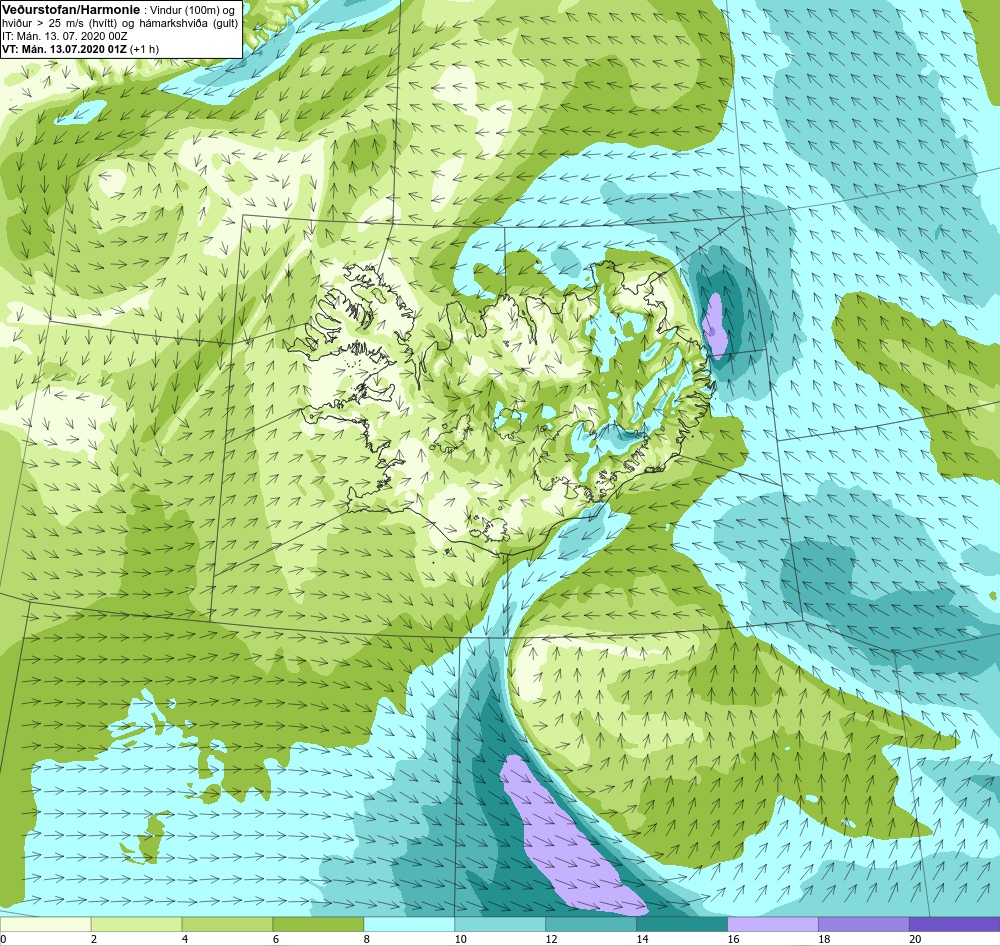Click the legend scale label "2"

pos(94,939)
